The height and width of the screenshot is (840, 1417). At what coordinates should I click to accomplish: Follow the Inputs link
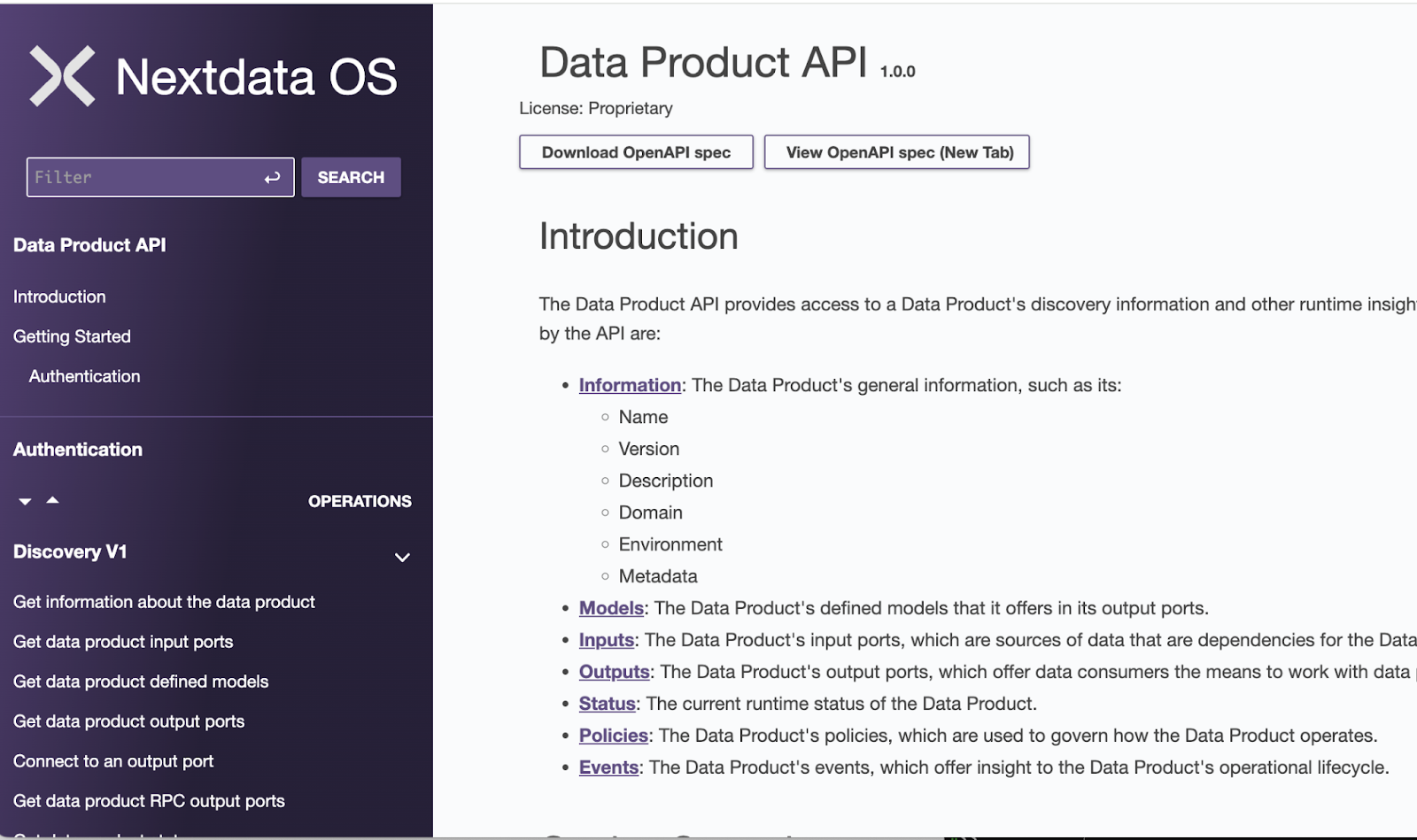pos(607,640)
